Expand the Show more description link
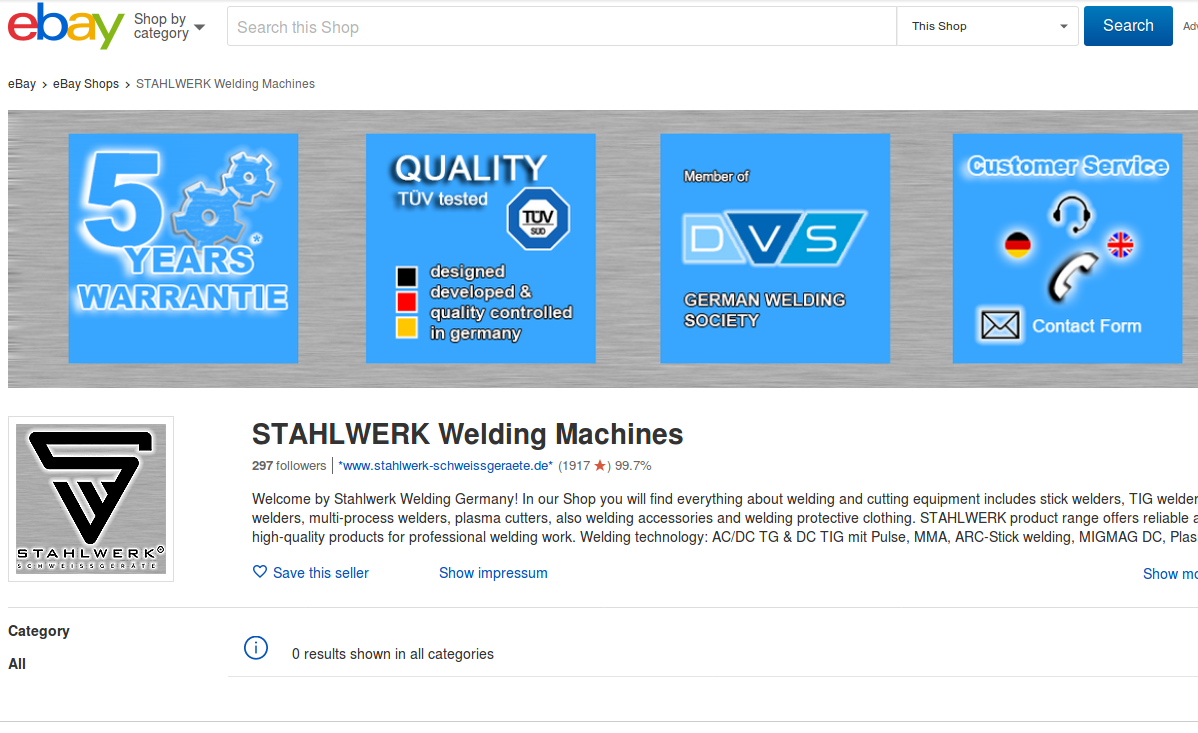 point(1170,574)
